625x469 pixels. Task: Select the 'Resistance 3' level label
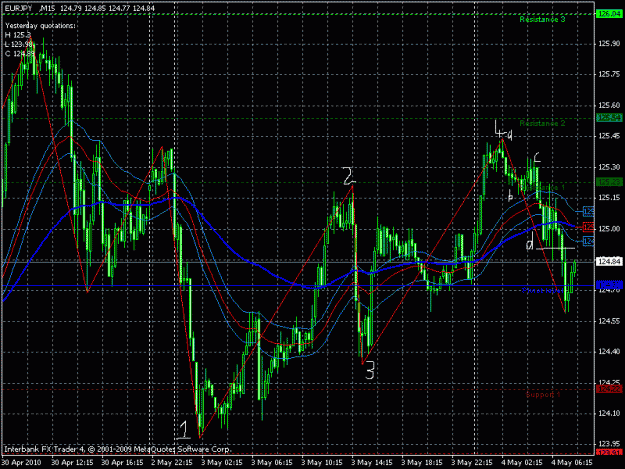pos(542,20)
